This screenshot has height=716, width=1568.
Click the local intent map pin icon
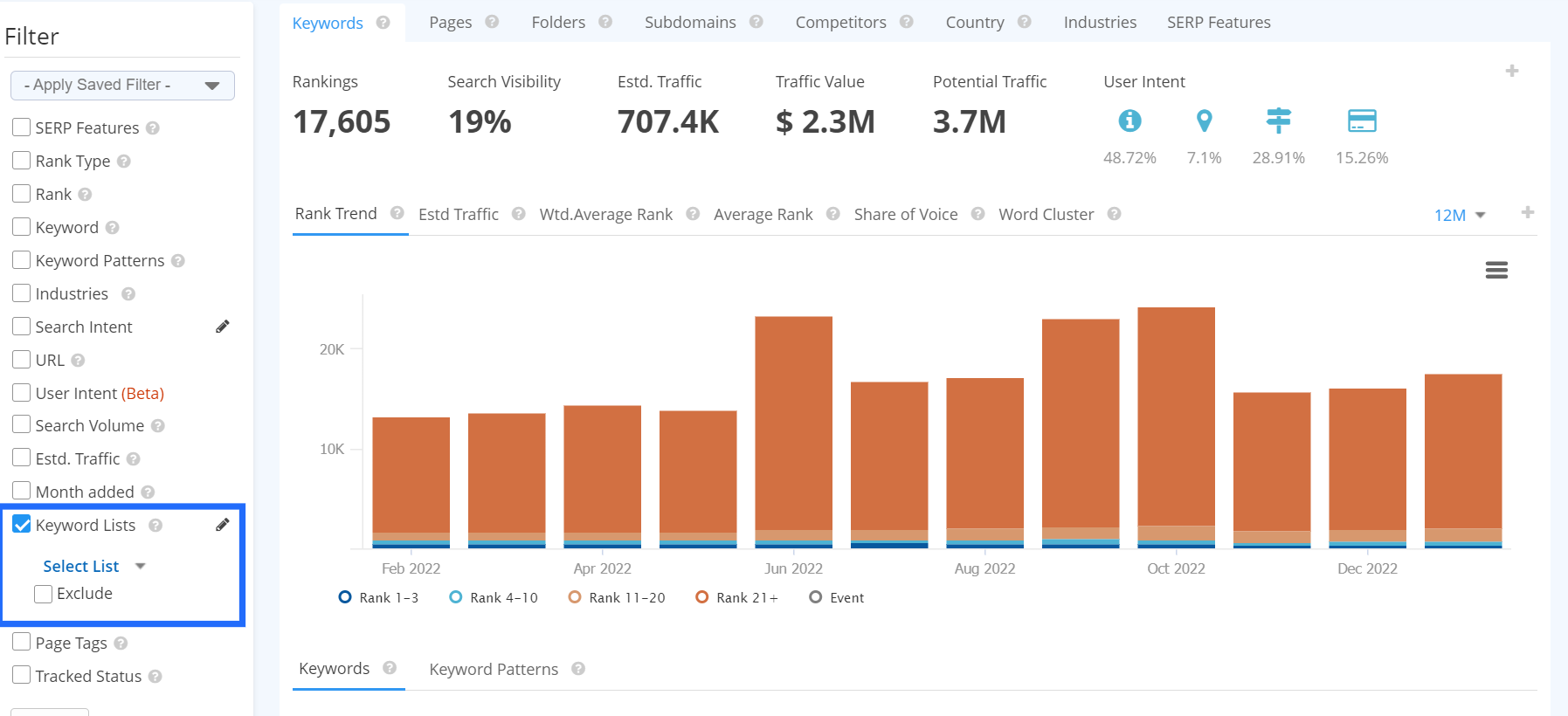pos(1204,120)
